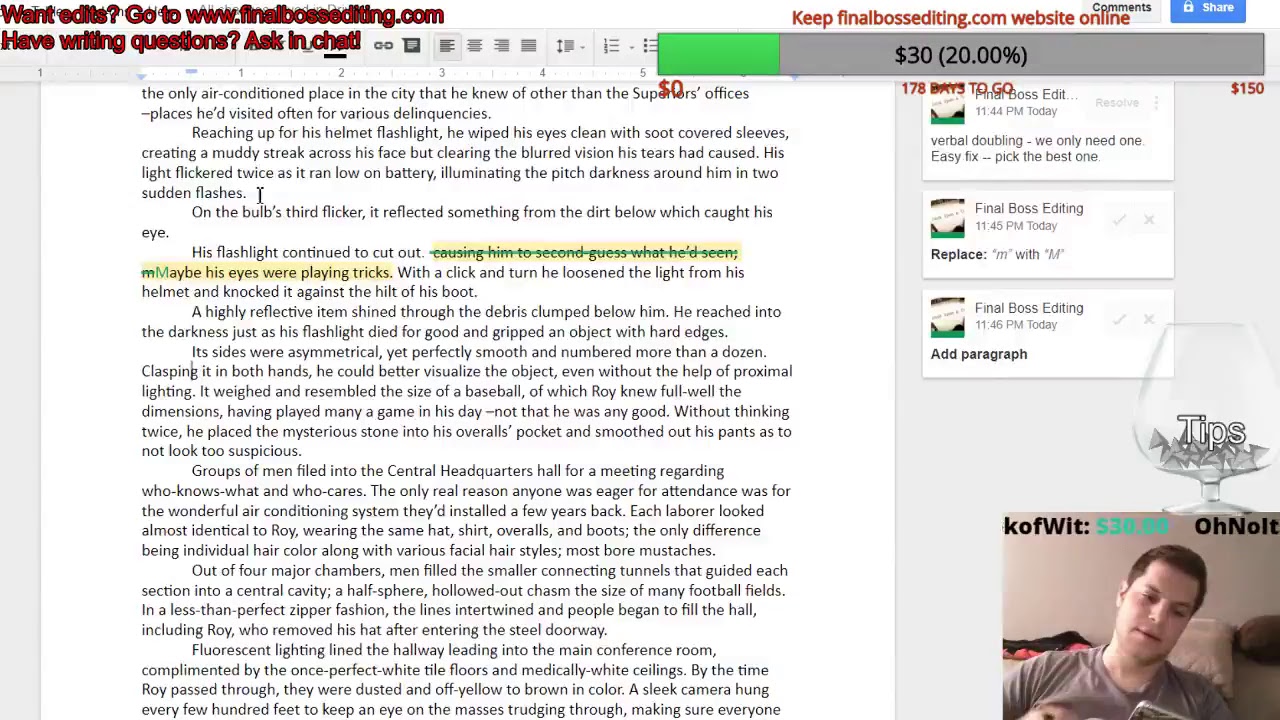Click the 11:46 PM Today timestamp
Viewport: 1280px width, 720px height.
coord(1017,325)
